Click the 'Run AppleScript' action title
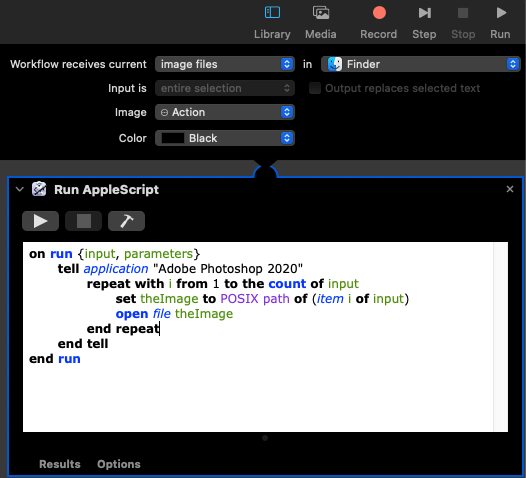526x478 pixels. tap(106, 190)
